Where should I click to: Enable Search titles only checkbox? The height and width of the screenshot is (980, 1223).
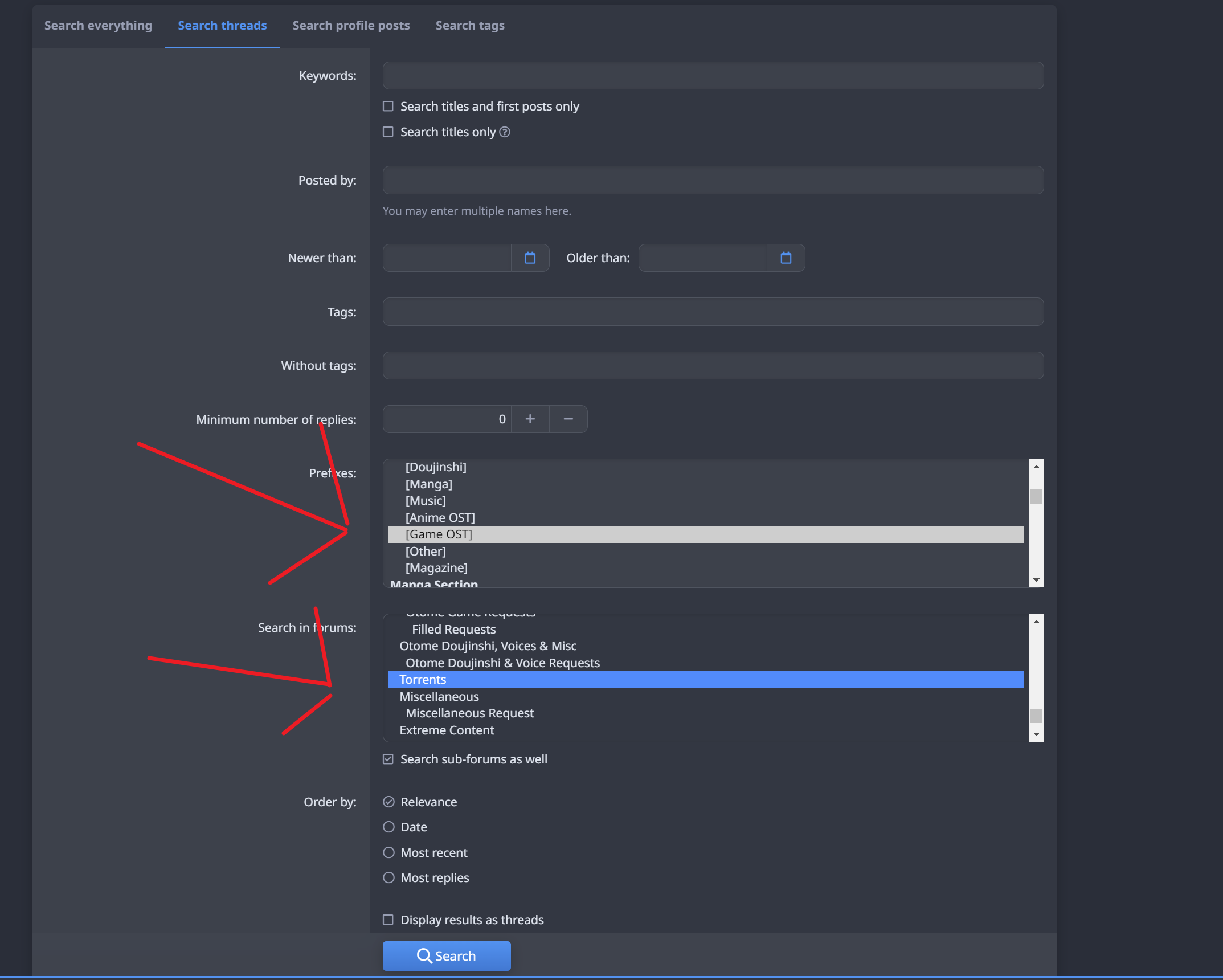tap(388, 132)
